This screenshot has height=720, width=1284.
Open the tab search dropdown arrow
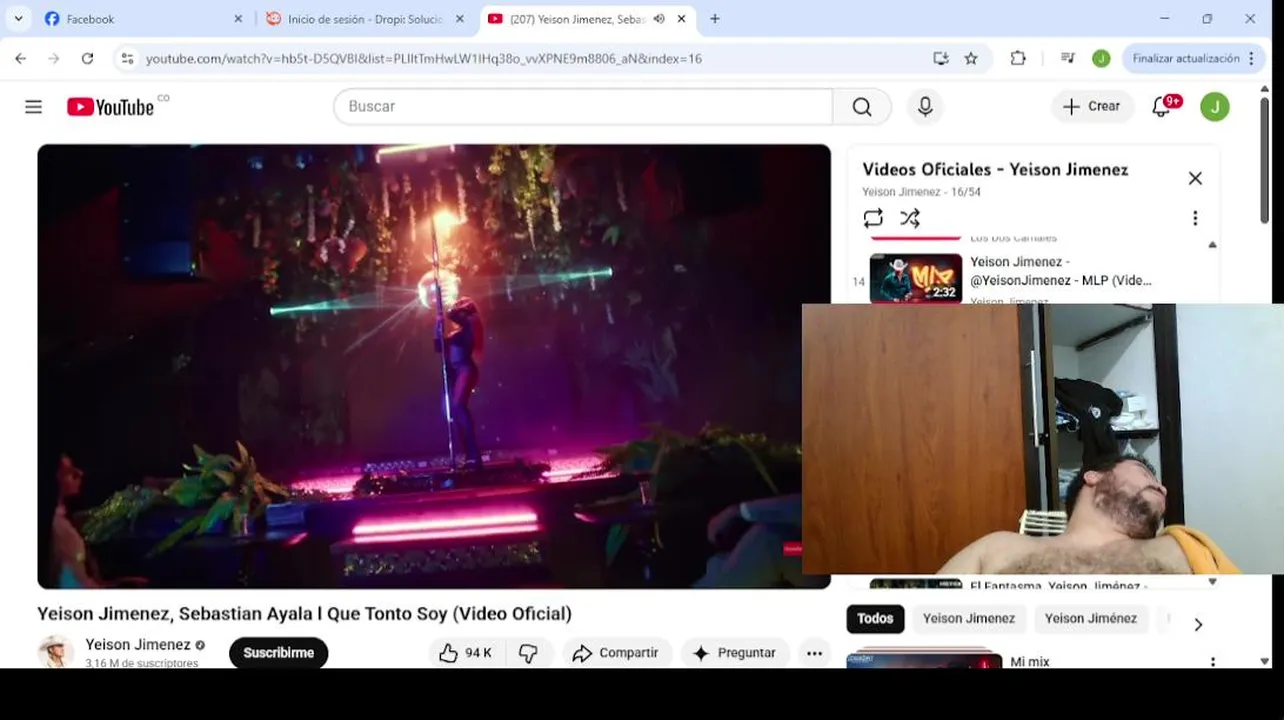click(x=18, y=19)
